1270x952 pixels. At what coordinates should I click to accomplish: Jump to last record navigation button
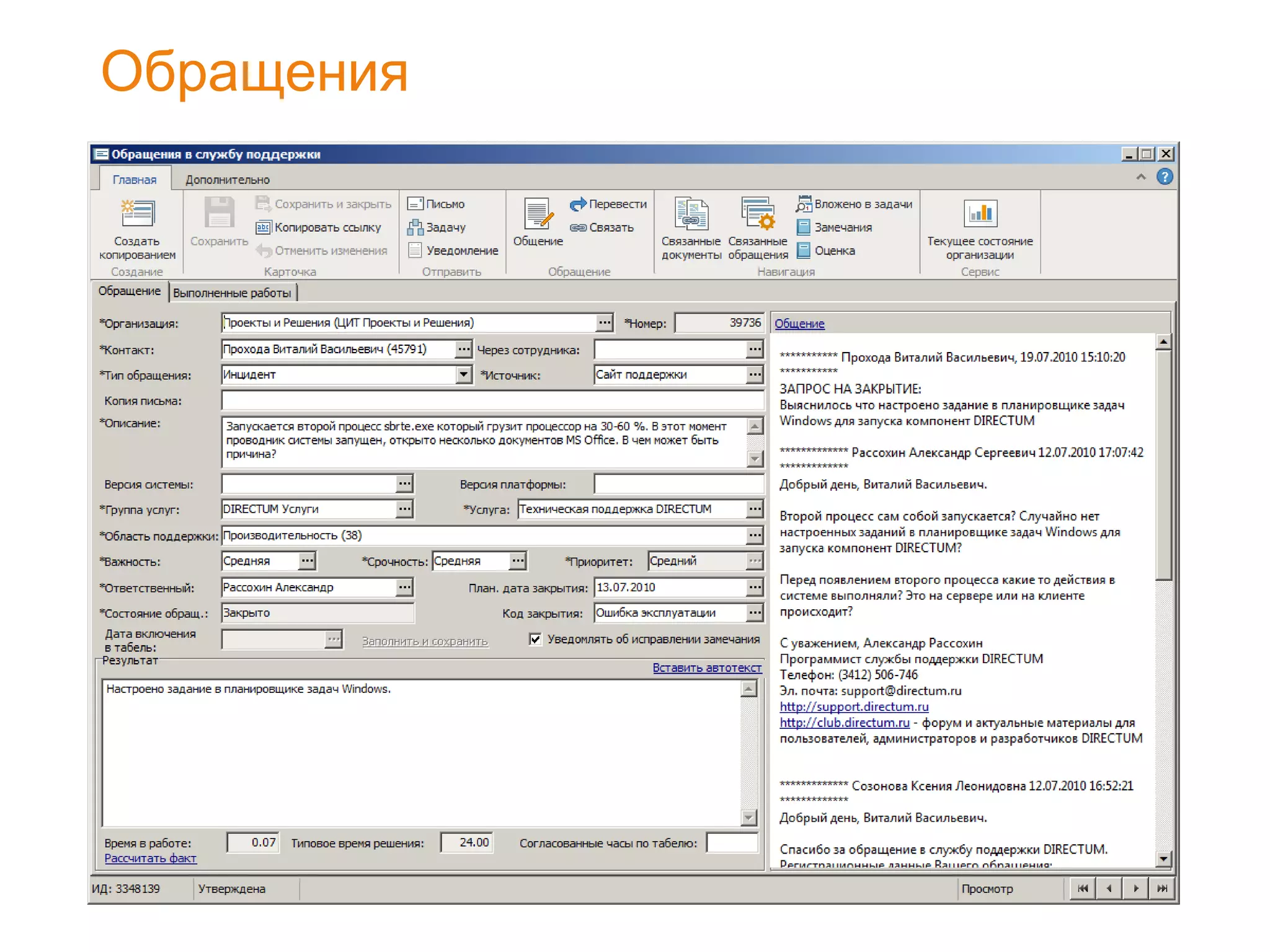(1161, 888)
